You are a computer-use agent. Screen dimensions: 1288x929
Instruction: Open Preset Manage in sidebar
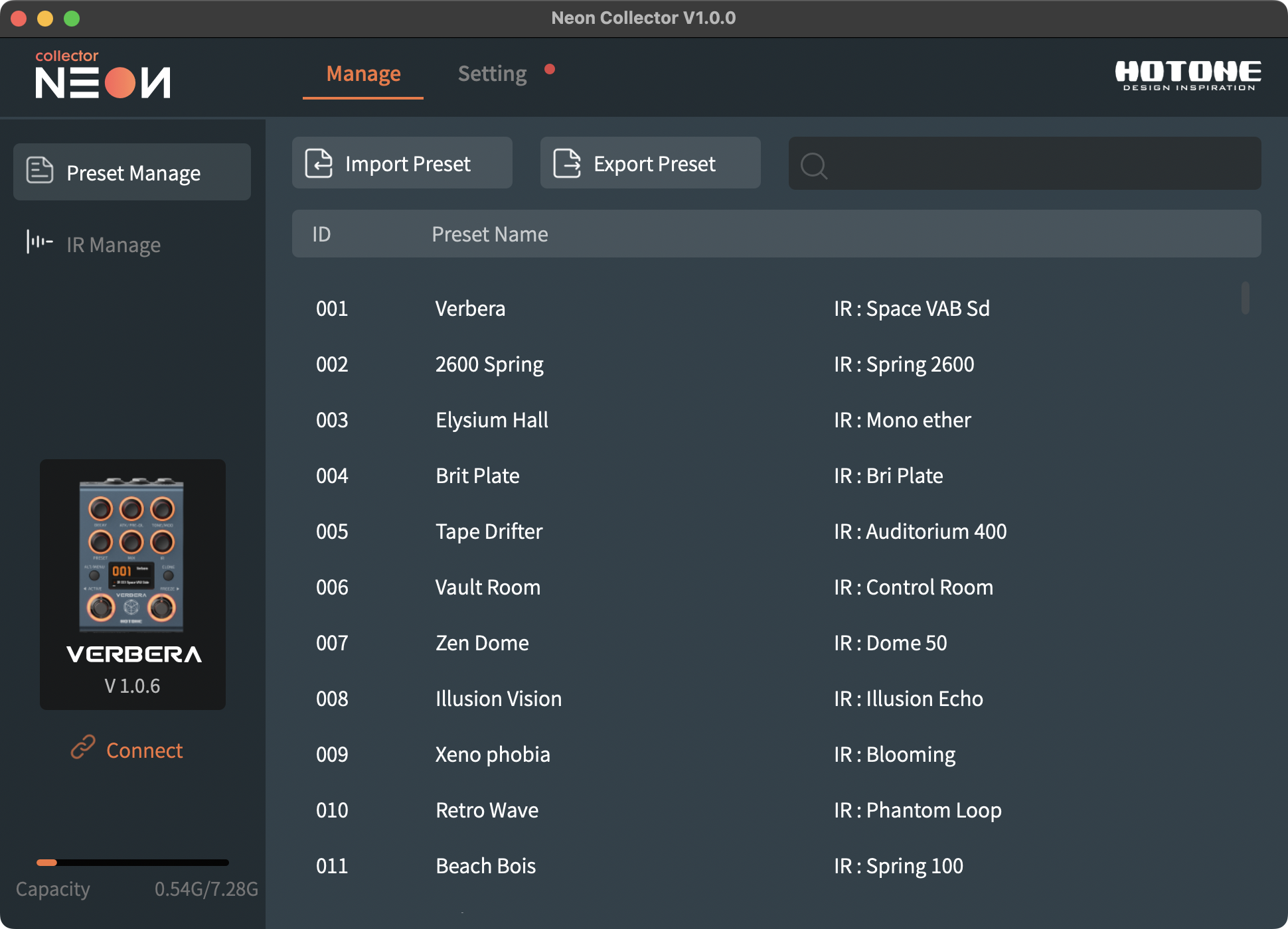click(132, 172)
